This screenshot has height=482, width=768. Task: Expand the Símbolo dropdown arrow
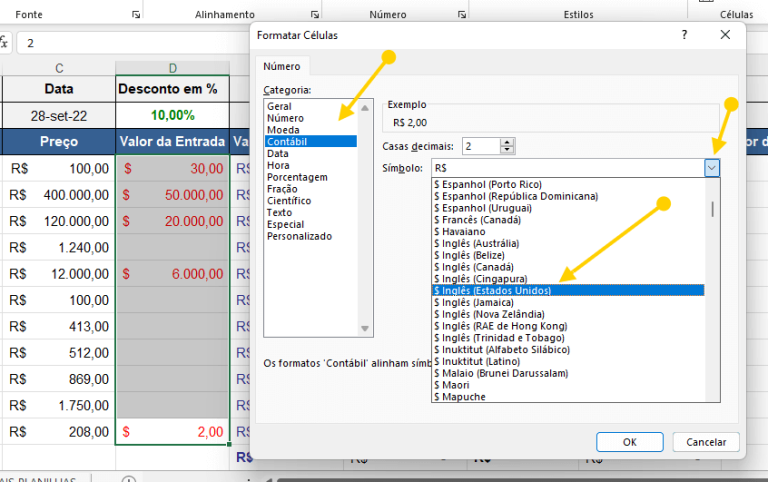711,168
